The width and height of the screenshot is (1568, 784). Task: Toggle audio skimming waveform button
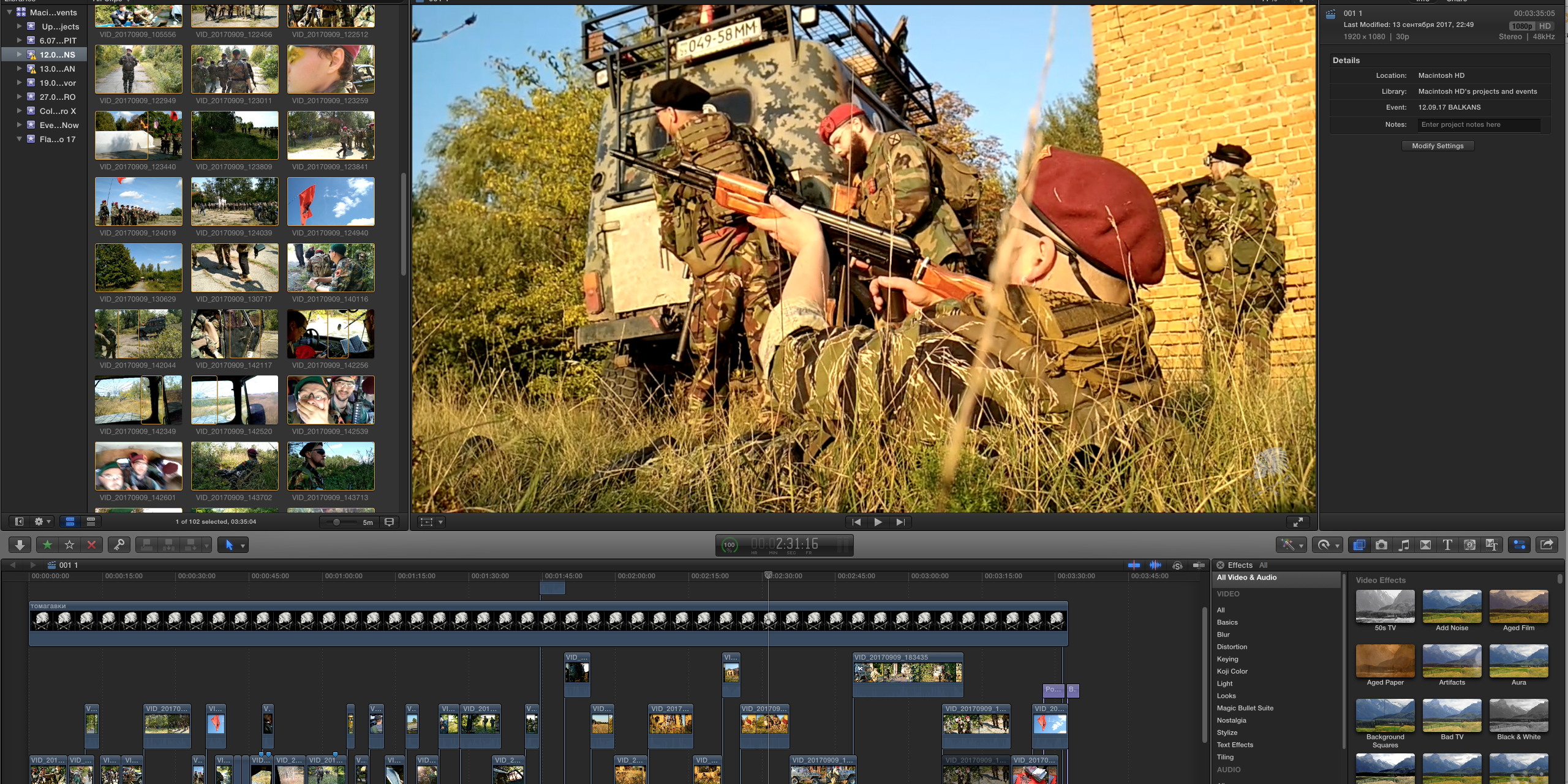tap(1155, 565)
